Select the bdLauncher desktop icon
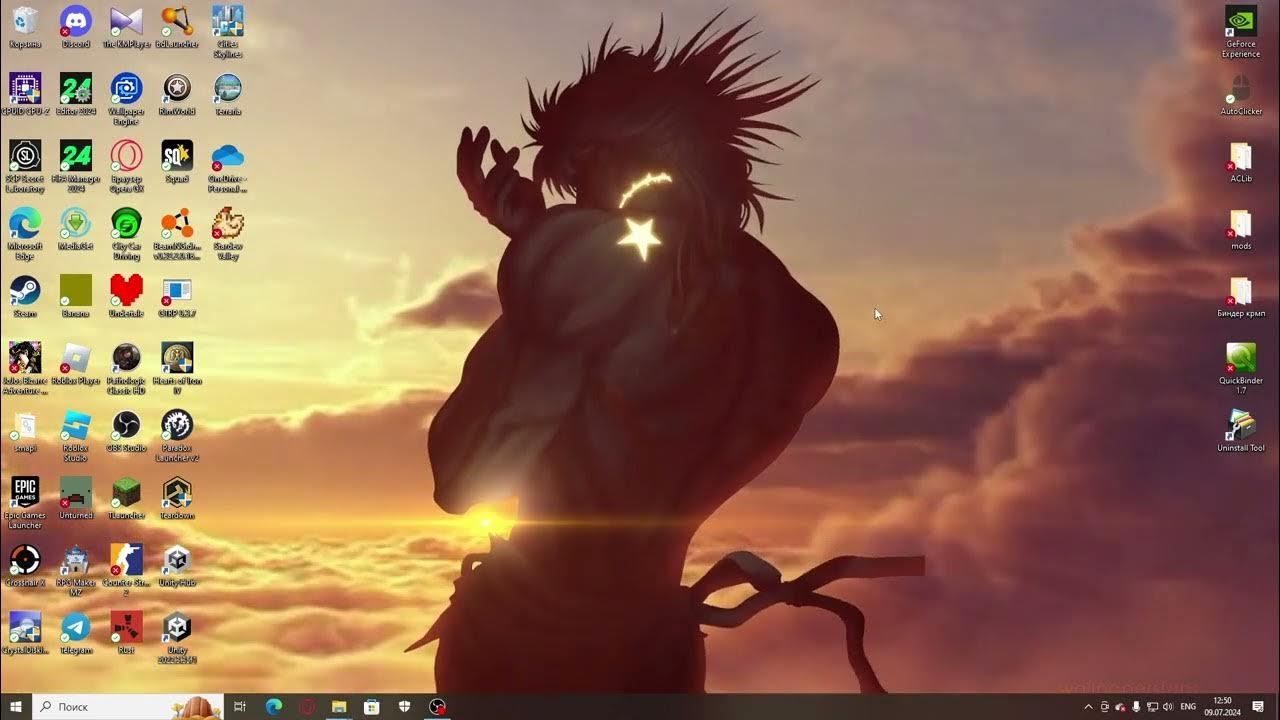This screenshot has width=1280, height=720. point(177,27)
